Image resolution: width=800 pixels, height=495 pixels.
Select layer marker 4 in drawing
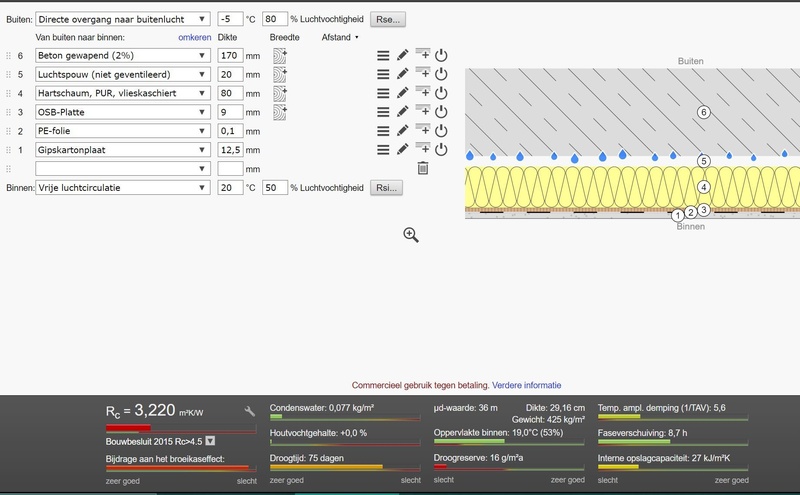click(x=704, y=187)
